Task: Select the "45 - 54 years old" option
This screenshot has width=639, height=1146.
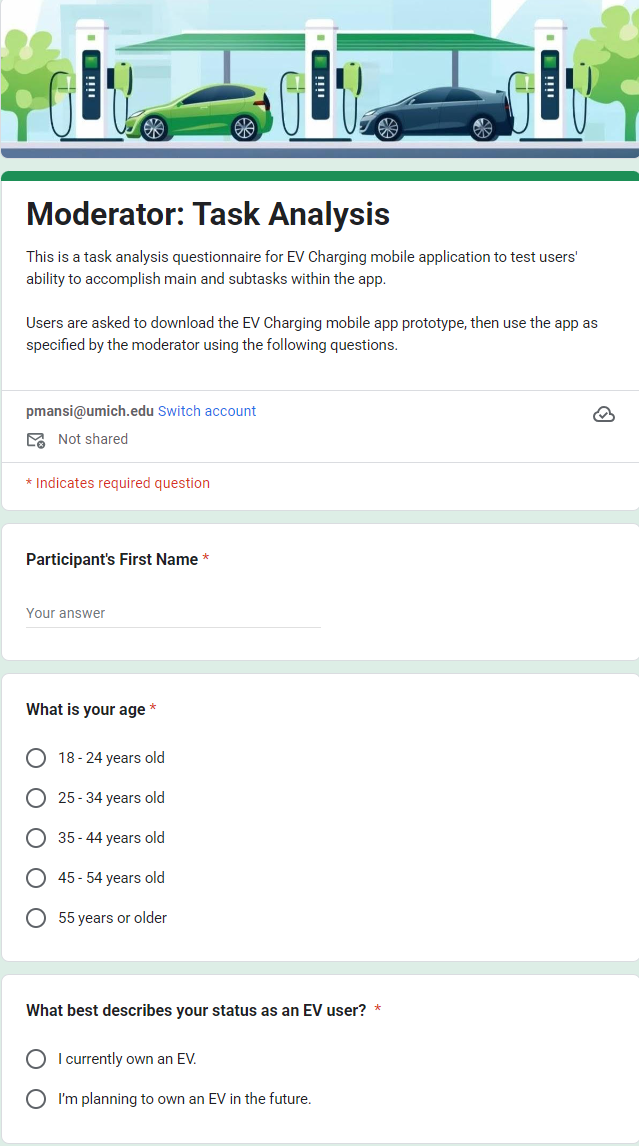Action: (36, 878)
